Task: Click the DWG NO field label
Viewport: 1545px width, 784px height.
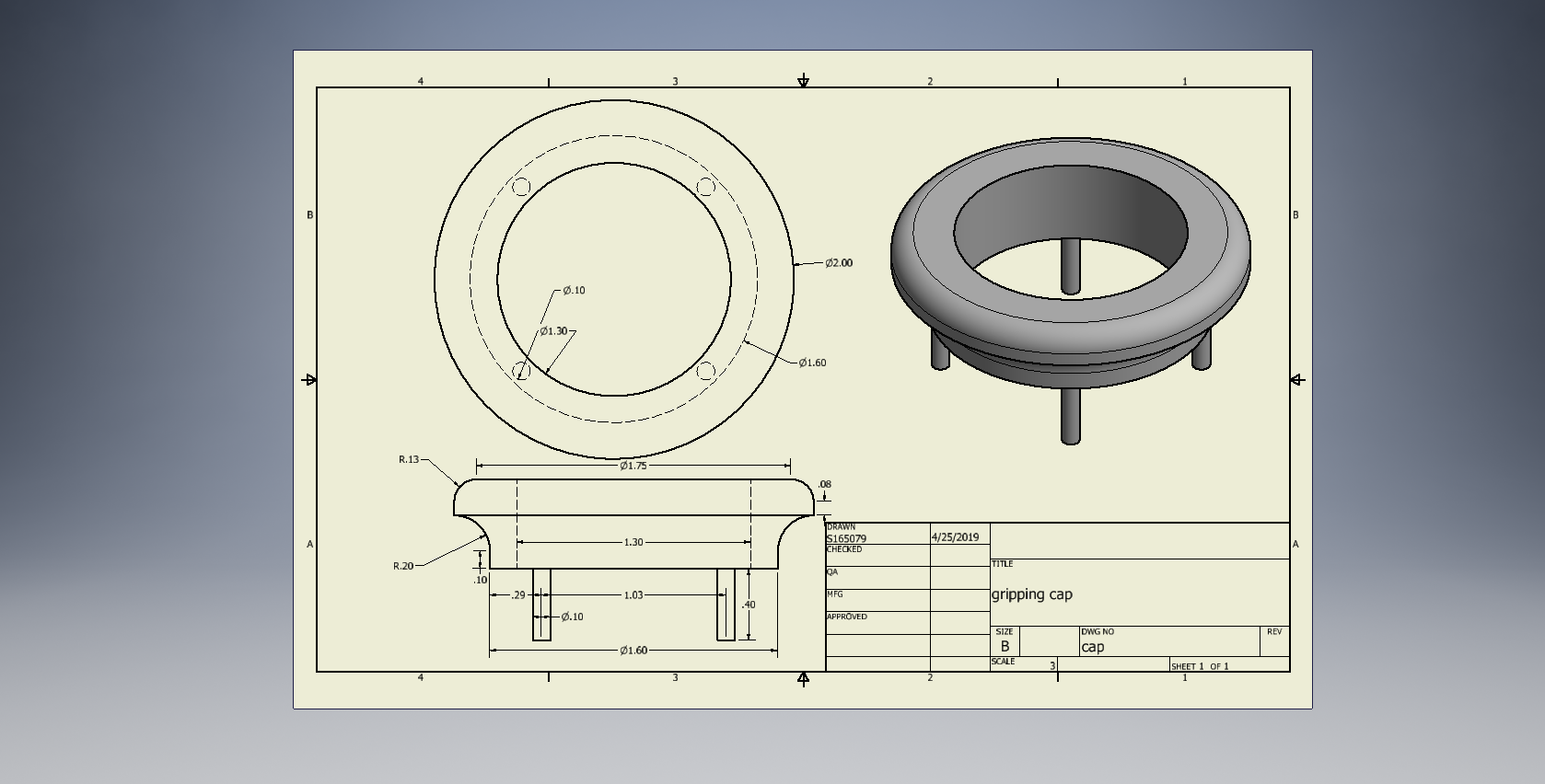Action: pos(1098,632)
